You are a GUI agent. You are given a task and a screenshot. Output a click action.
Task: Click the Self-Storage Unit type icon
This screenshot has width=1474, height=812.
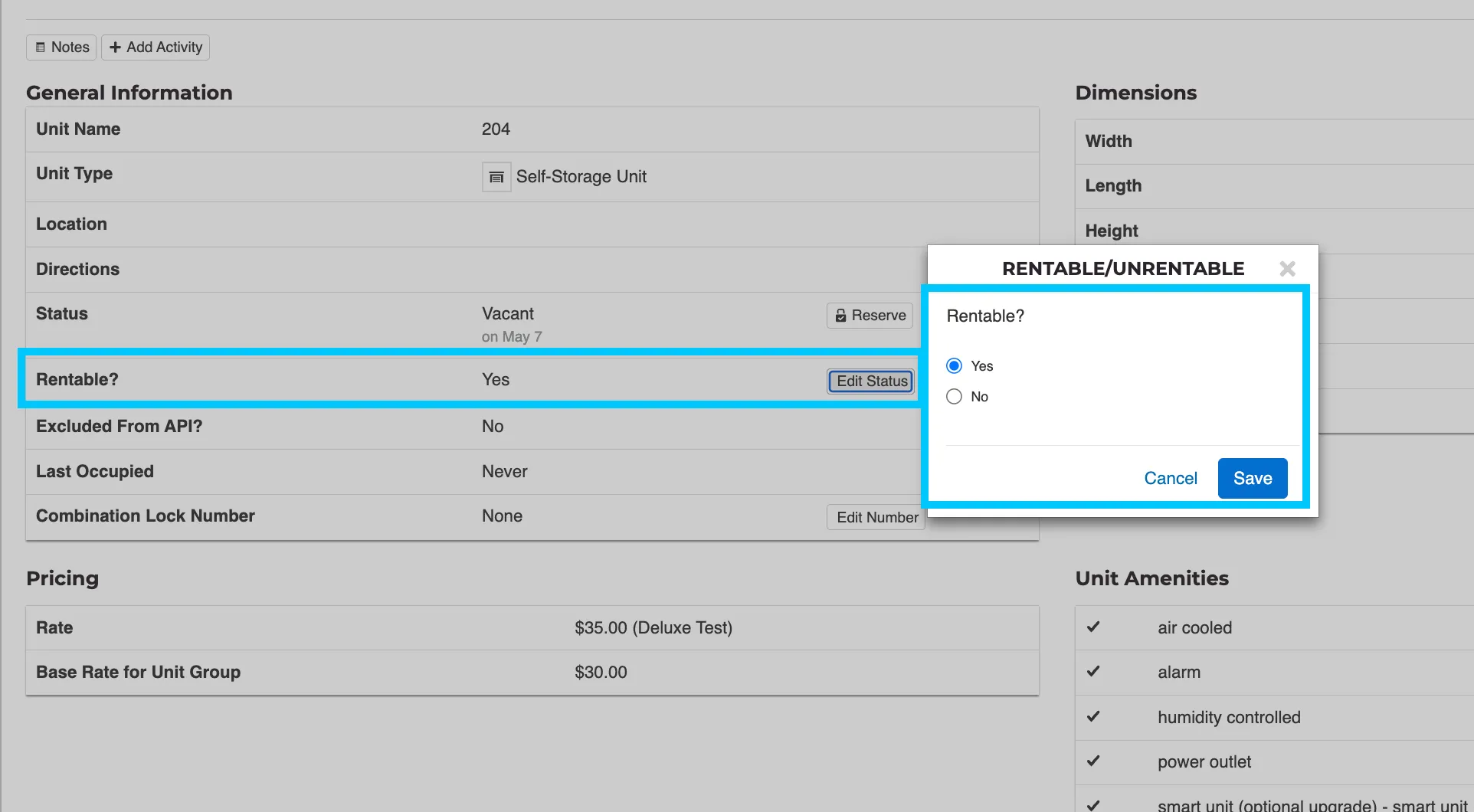pos(496,177)
